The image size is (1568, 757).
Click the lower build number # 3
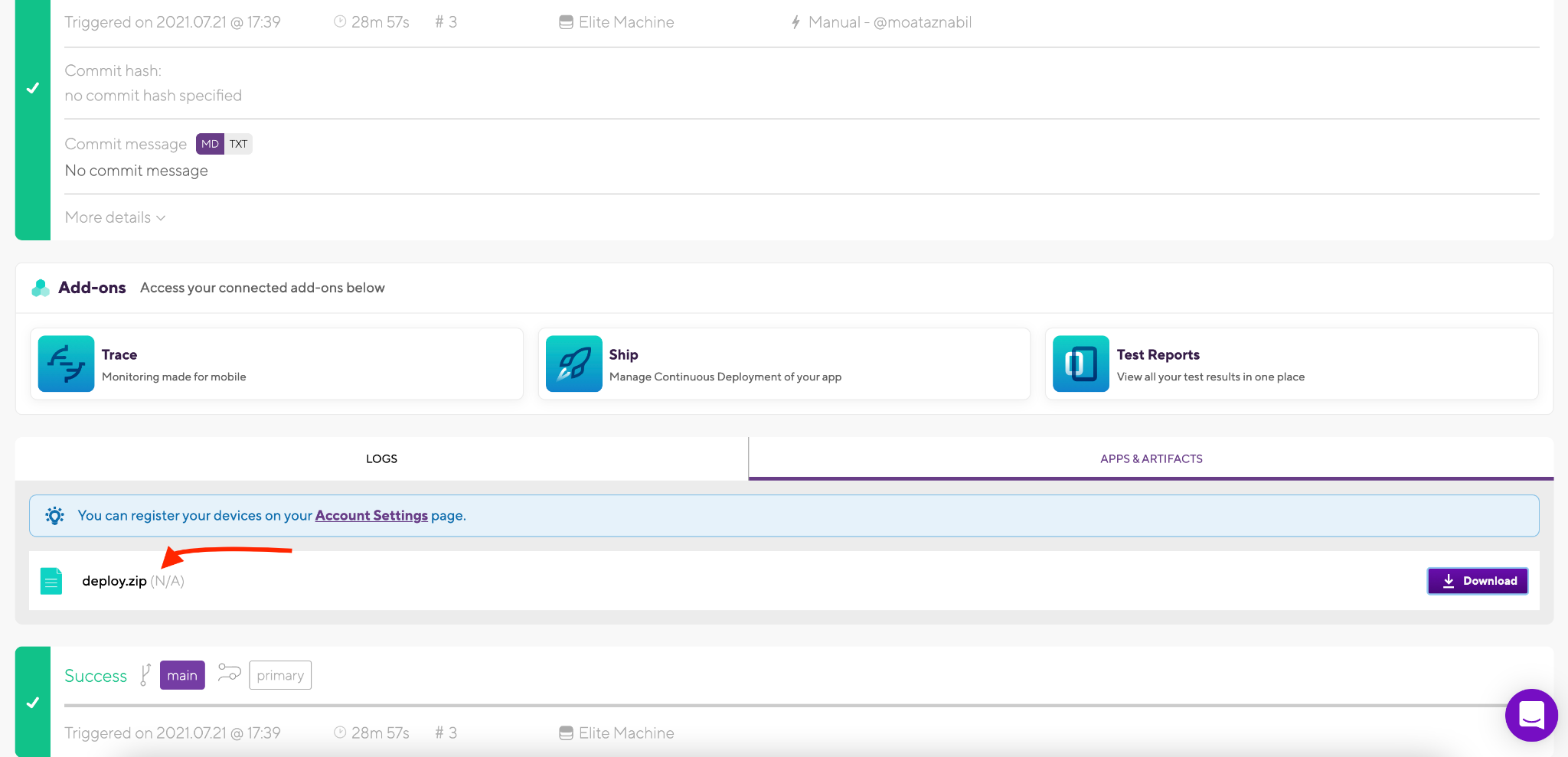(x=446, y=733)
